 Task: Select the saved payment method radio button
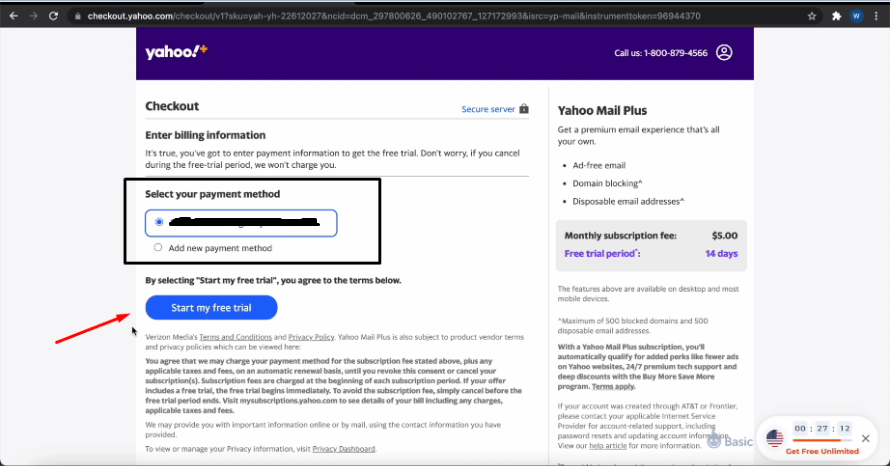[x=159, y=222]
